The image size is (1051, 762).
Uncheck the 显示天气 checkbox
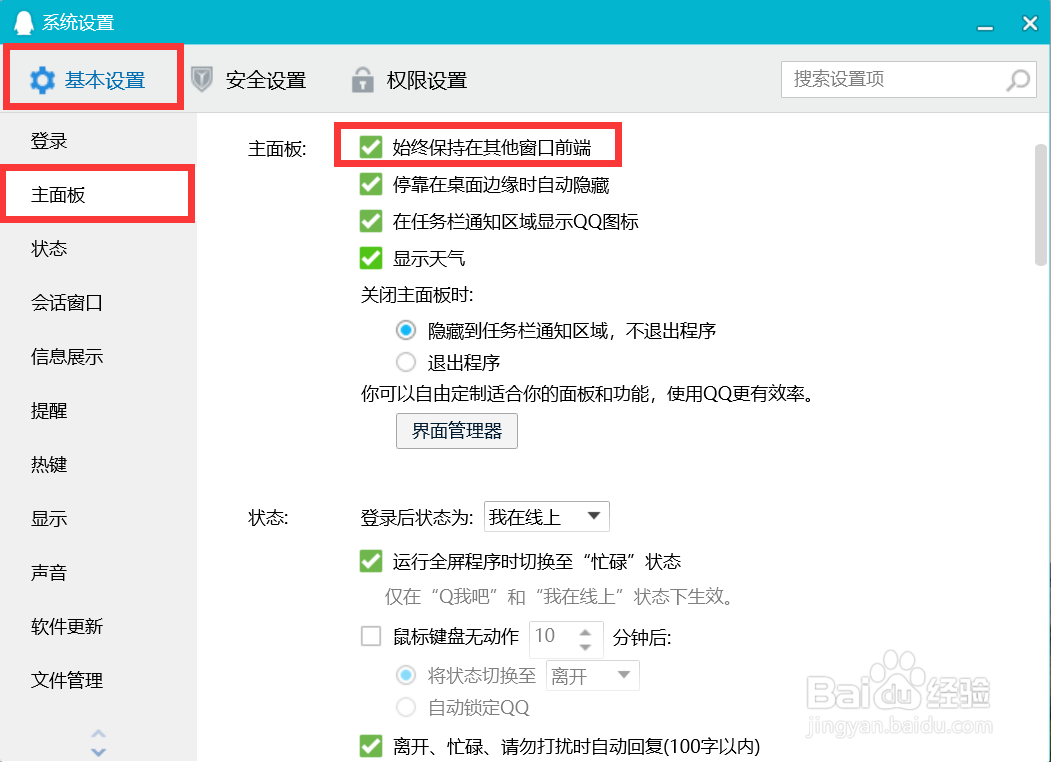pyautogui.click(x=371, y=258)
